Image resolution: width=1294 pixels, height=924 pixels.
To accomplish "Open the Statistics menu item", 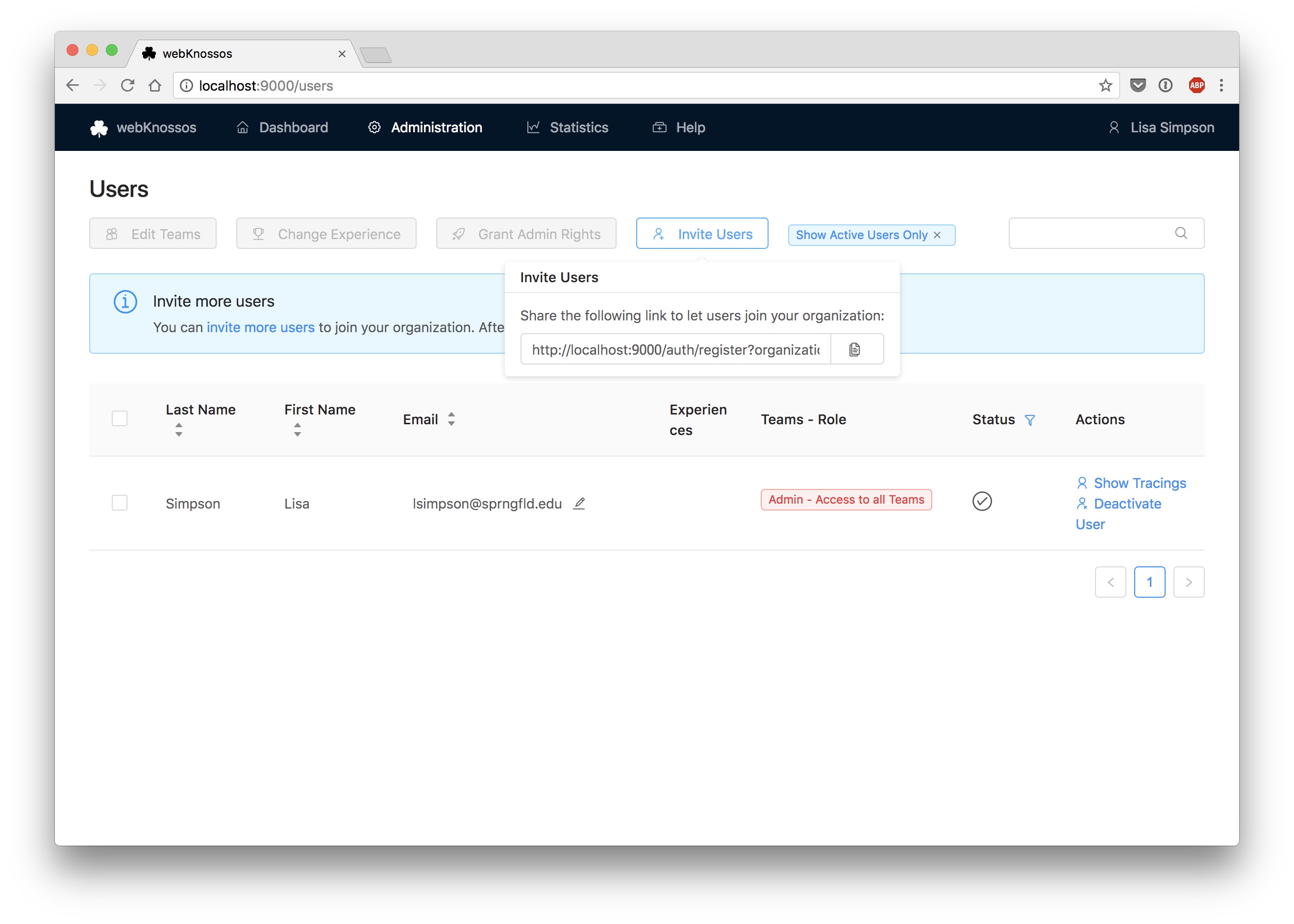I will (x=568, y=127).
